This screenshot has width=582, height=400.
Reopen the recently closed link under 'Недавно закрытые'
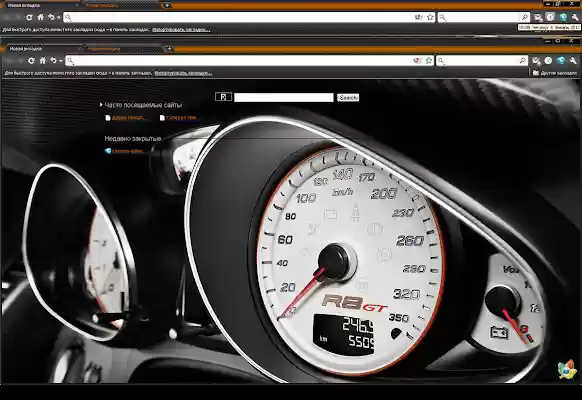(125, 151)
